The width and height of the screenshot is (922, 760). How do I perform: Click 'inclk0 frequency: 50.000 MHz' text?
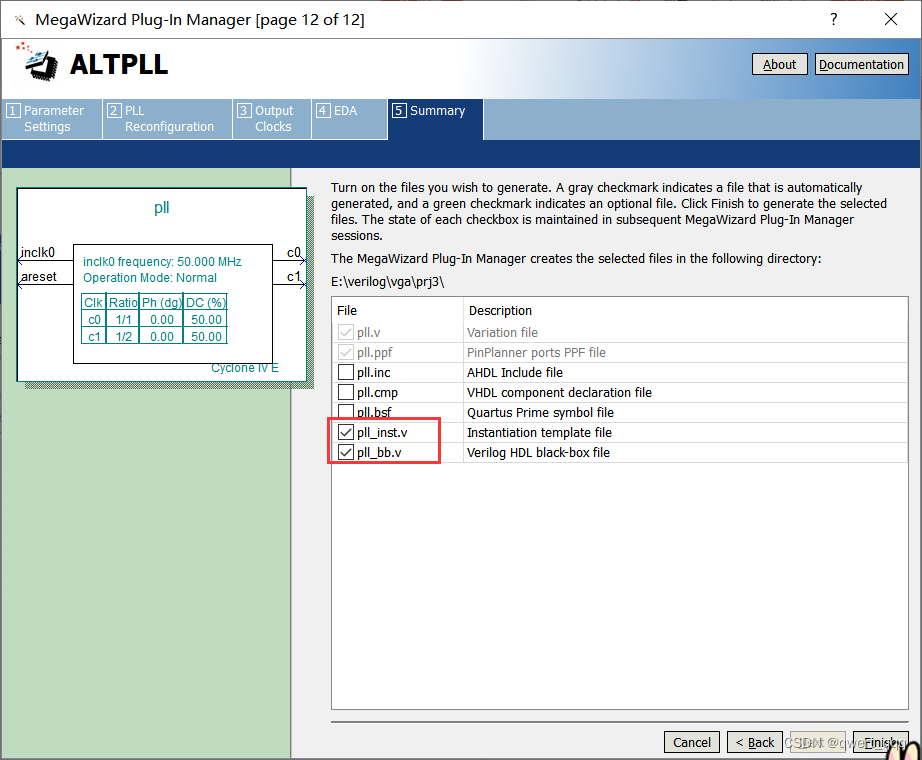[162, 262]
